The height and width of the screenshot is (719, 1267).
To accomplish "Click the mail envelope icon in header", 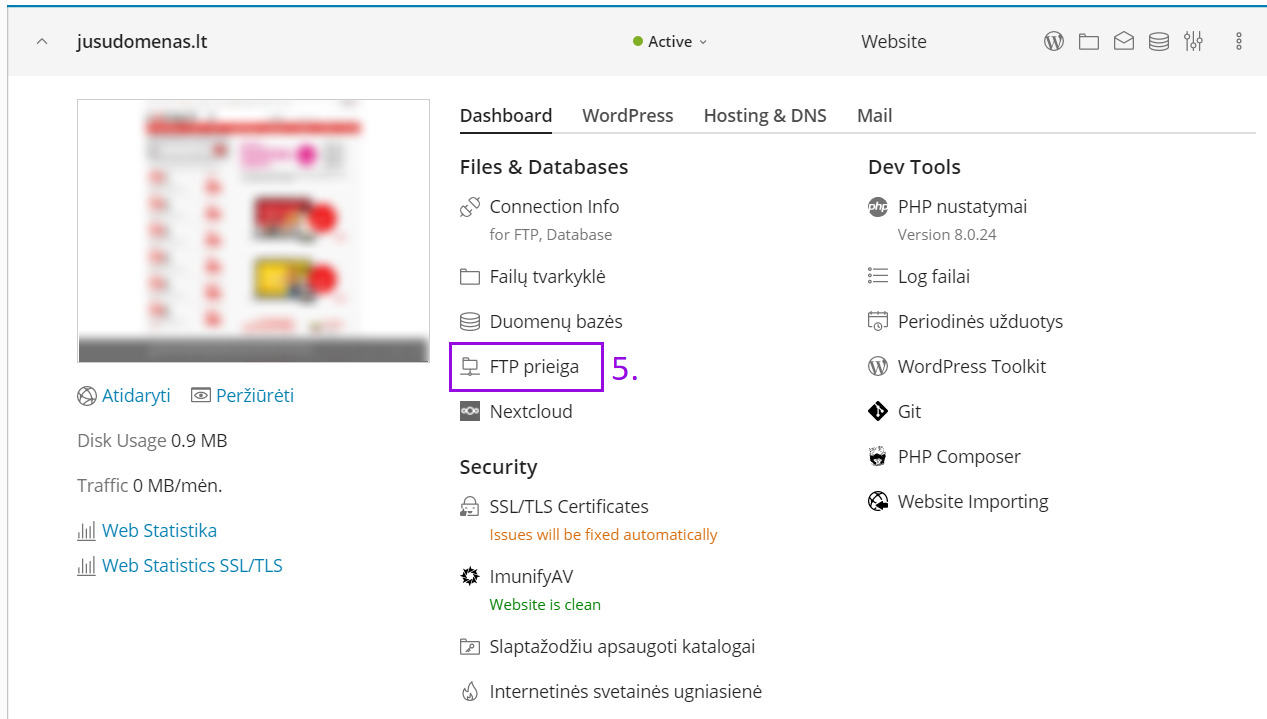I will 1124,42.
